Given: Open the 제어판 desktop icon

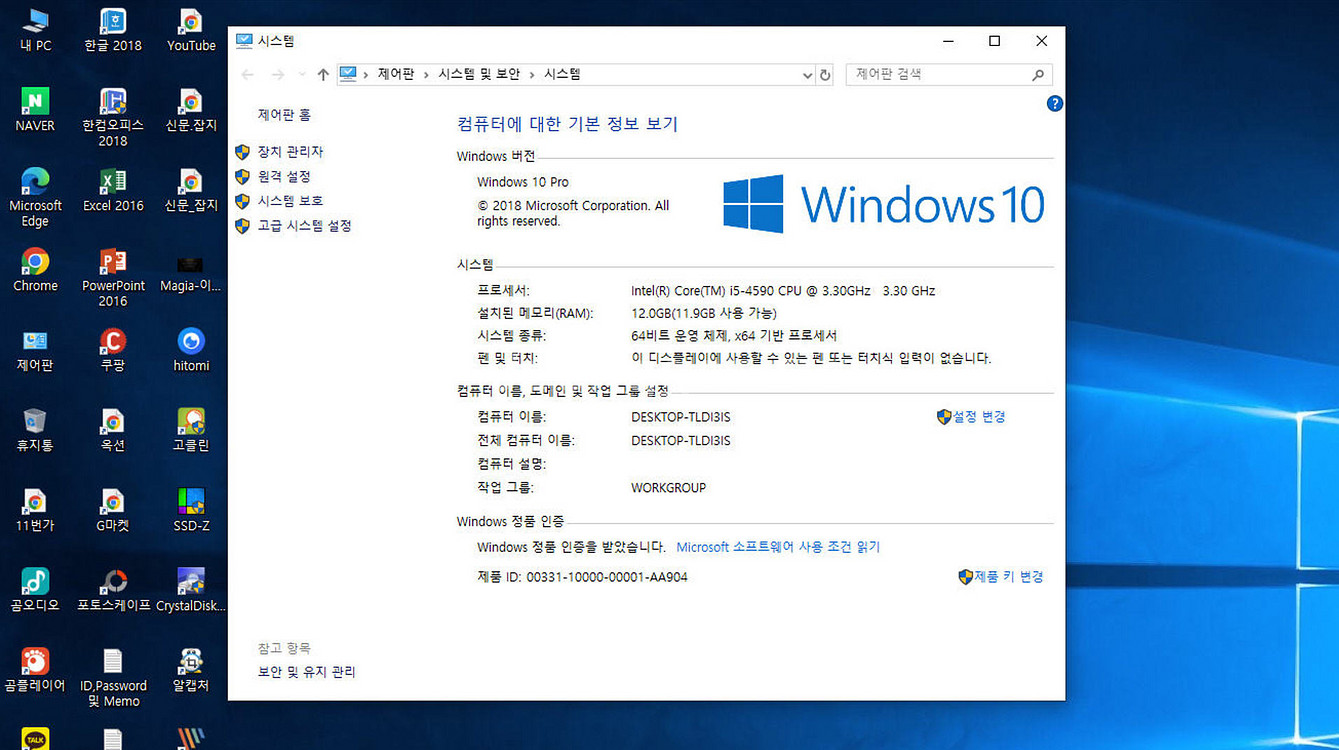Looking at the screenshot, I should point(35,349).
